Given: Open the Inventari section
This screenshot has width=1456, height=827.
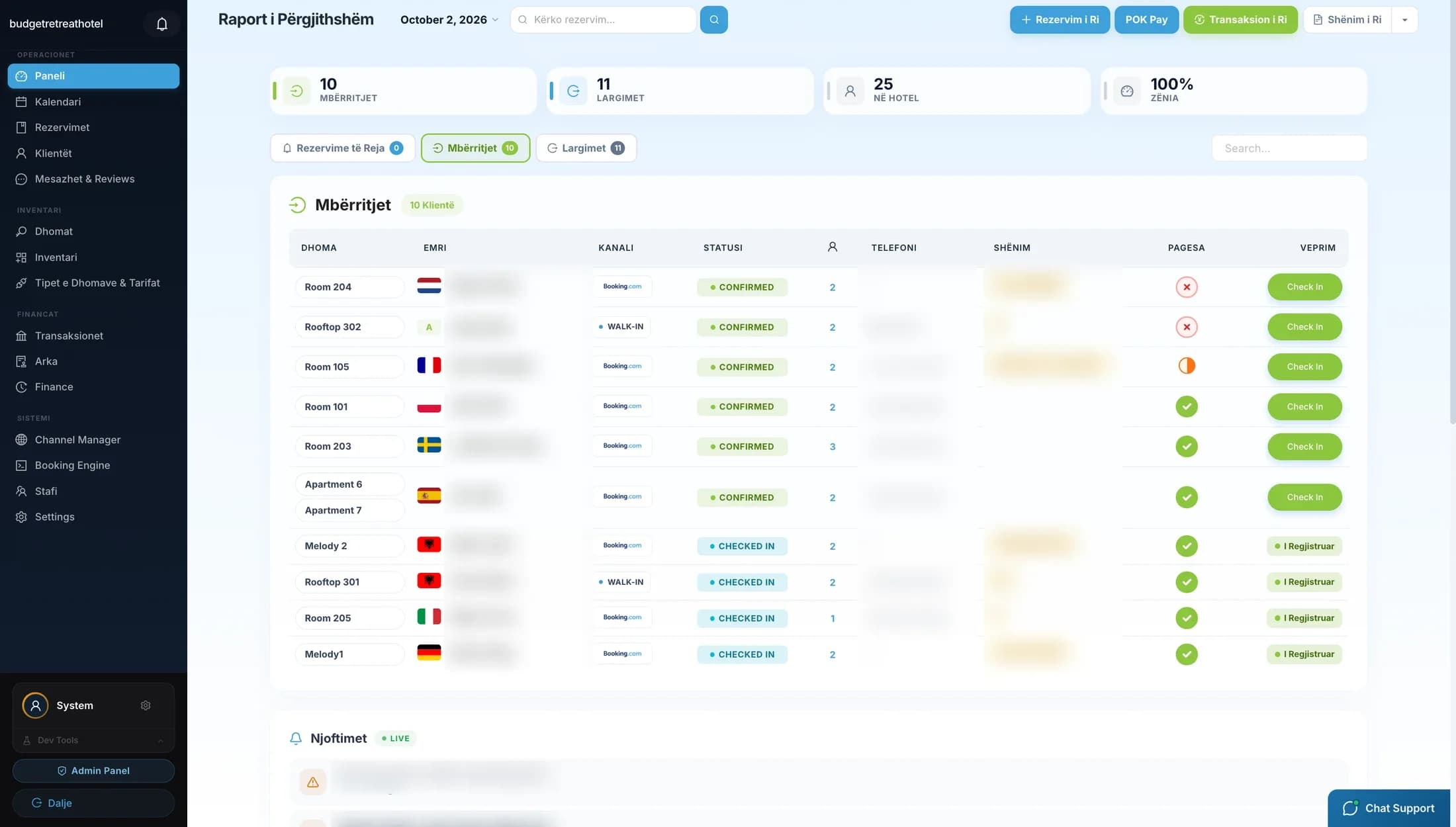Looking at the screenshot, I should click(93, 257).
